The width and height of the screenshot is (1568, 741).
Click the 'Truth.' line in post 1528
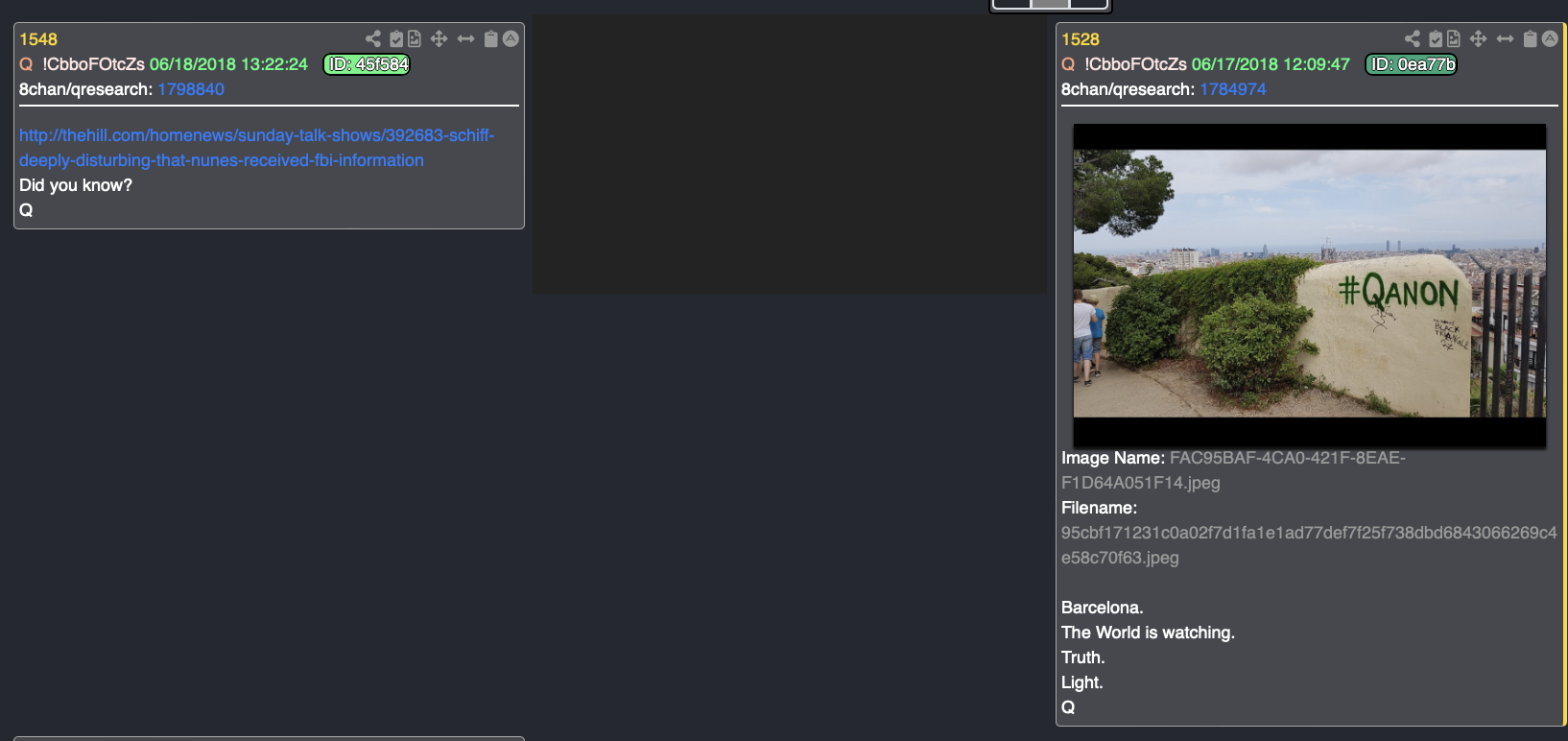coord(1083,657)
